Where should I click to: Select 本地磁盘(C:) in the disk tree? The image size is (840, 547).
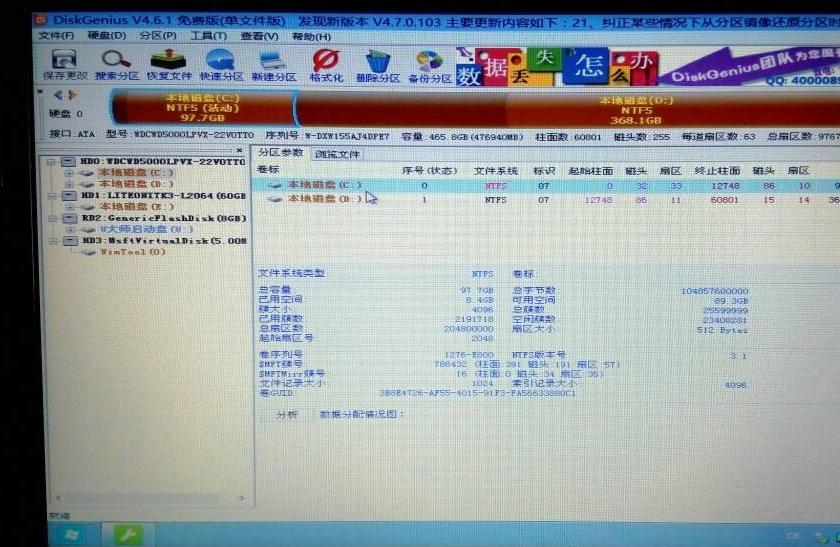[x=136, y=173]
